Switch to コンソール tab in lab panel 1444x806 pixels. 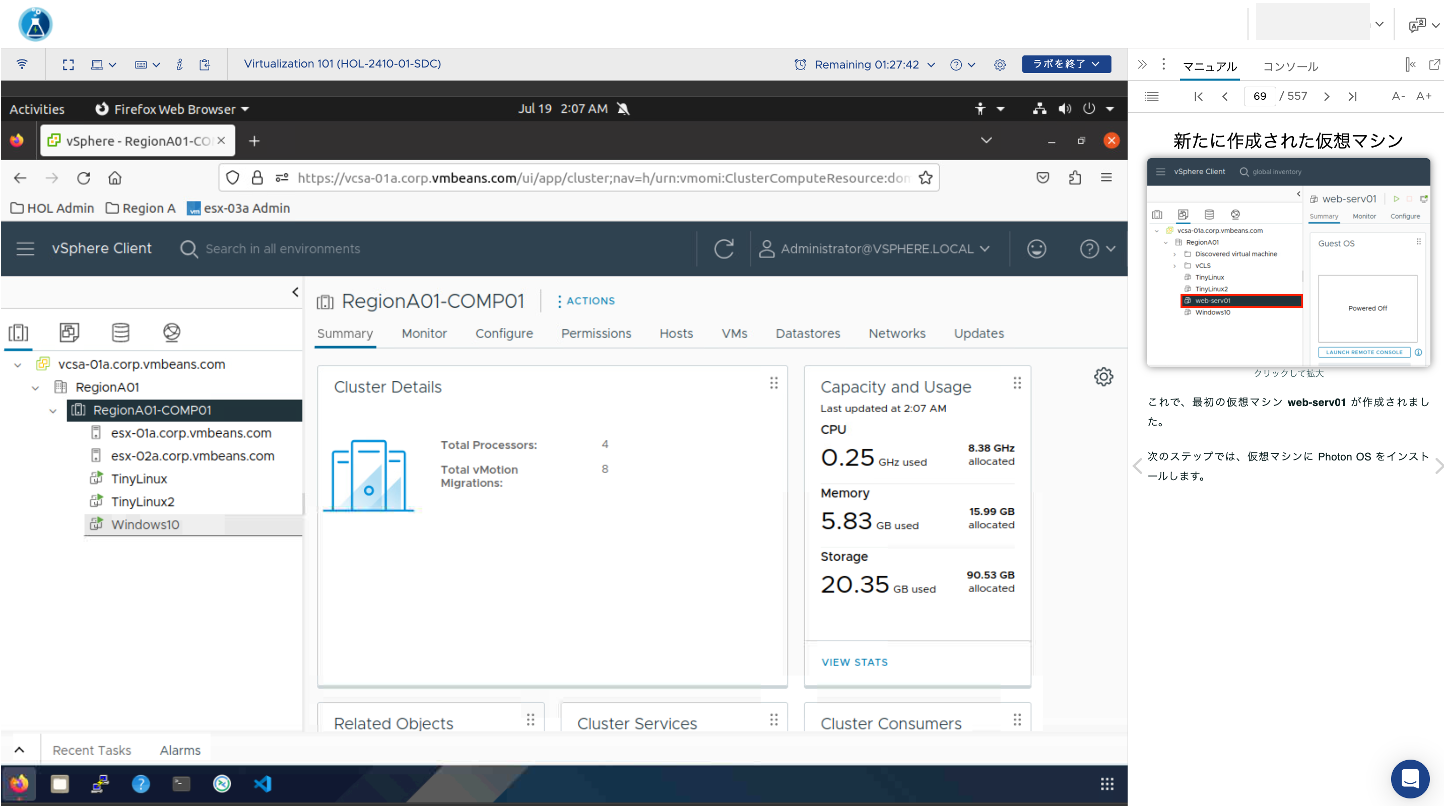1290,66
